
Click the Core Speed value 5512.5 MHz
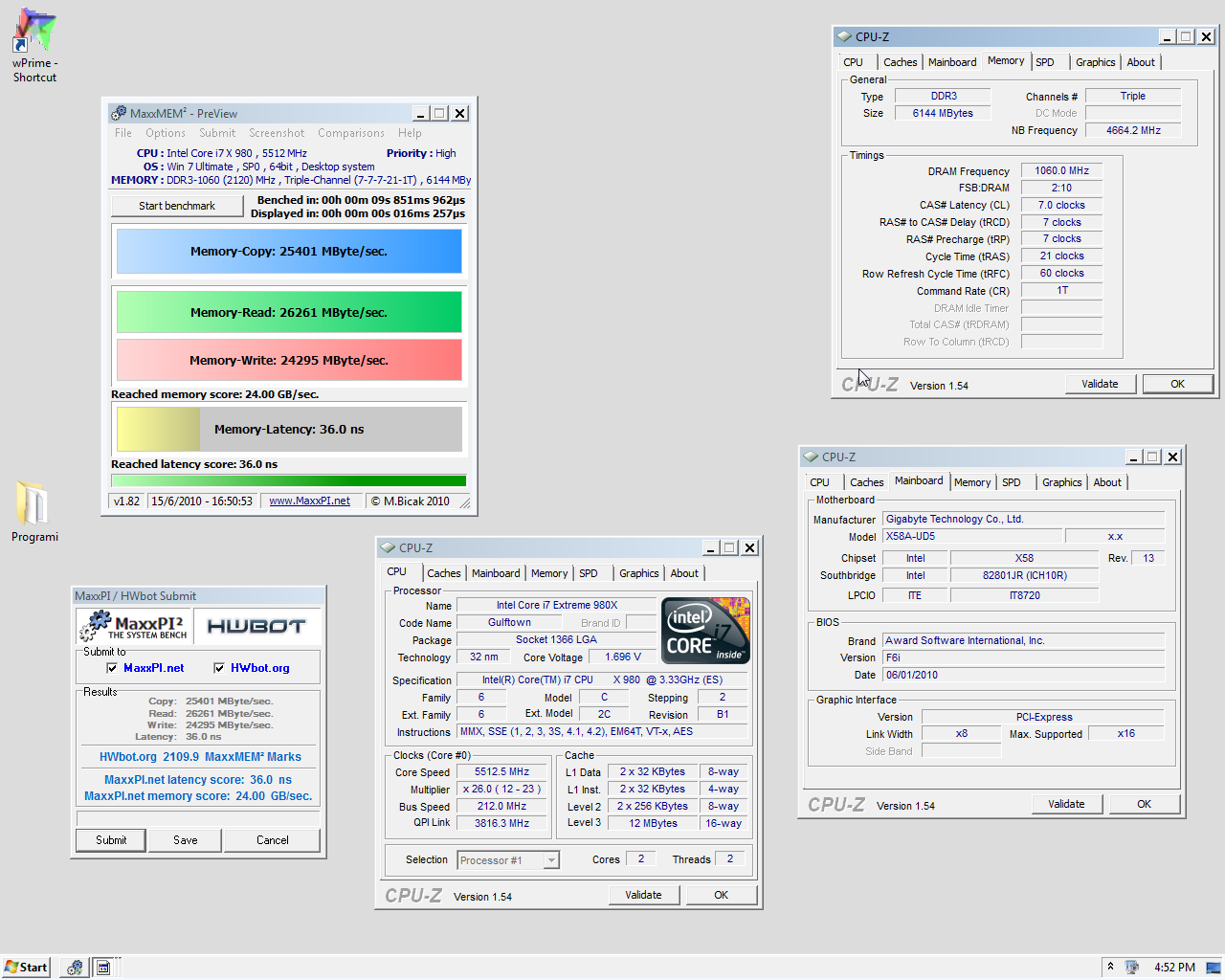(501, 771)
